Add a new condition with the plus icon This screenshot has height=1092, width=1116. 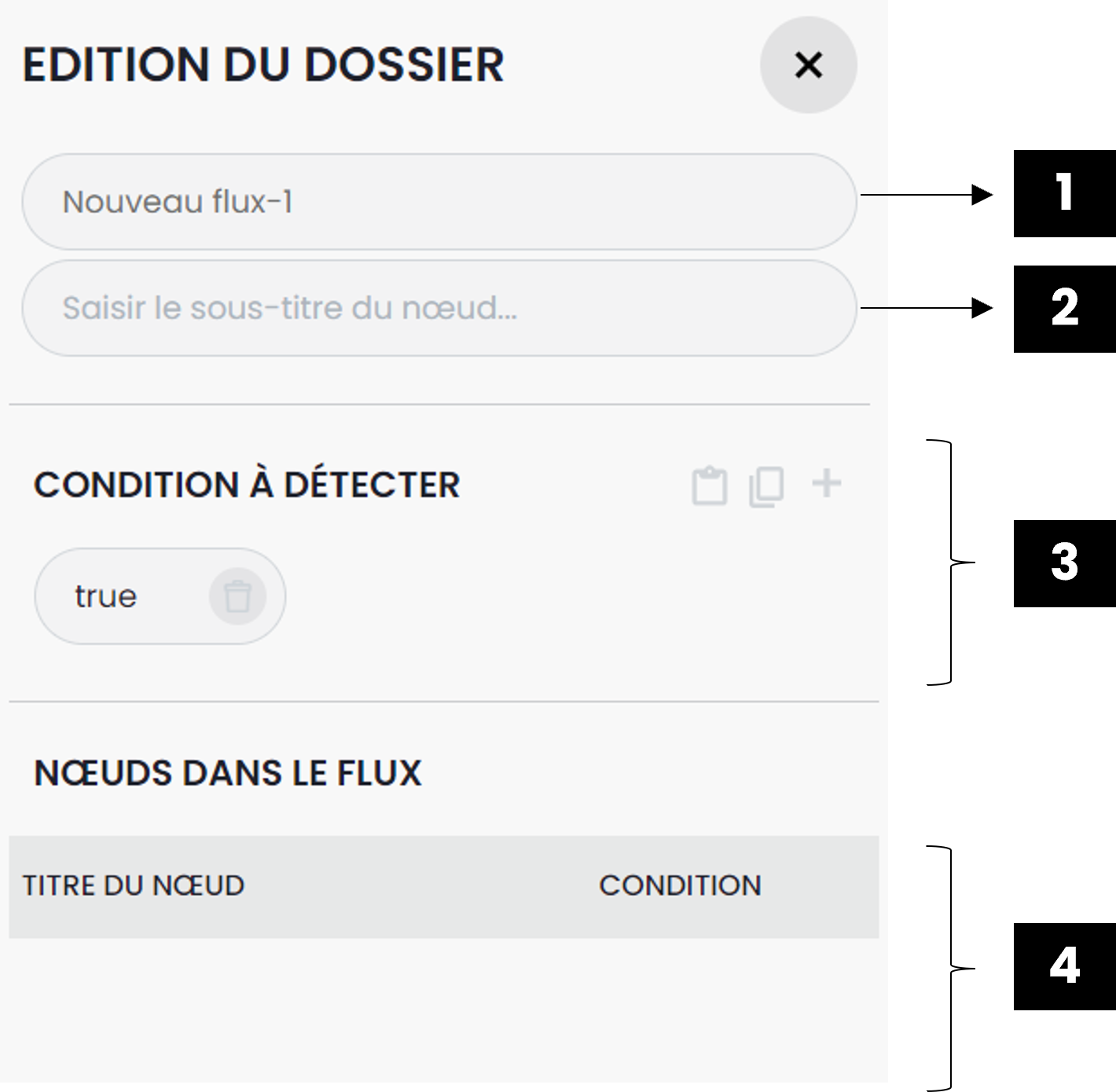tap(826, 483)
